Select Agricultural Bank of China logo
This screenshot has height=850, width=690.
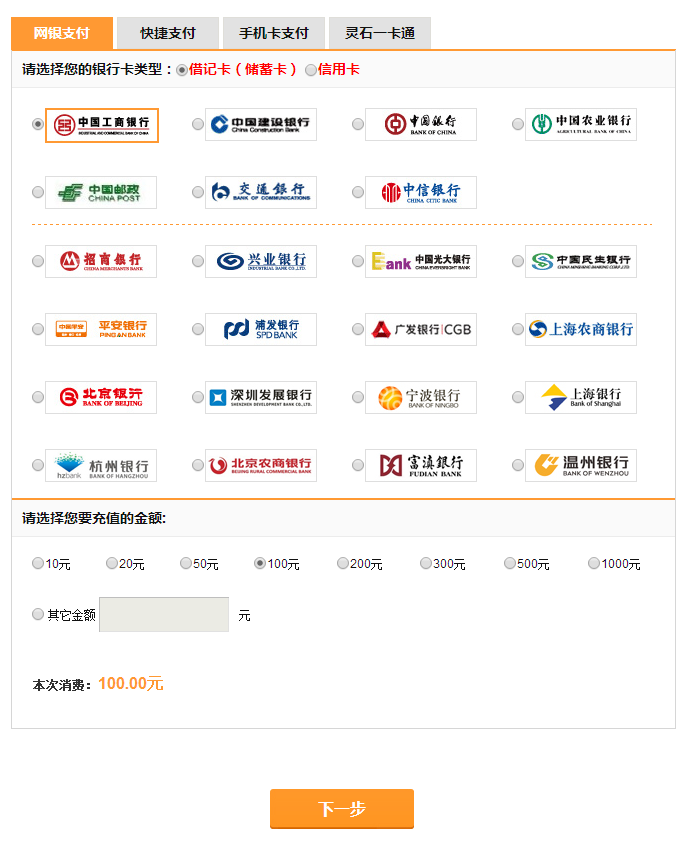(x=581, y=125)
